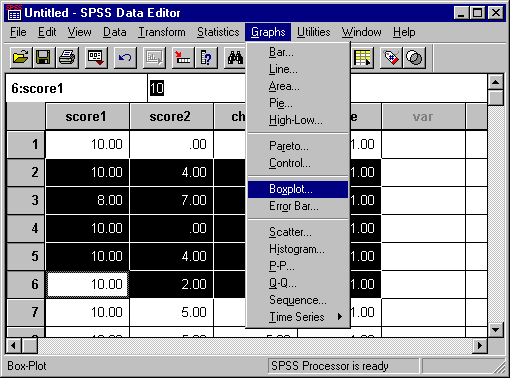Choose Line... from Graphs menu
Image resolution: width=510 pixels, height=378 pixels.
coord(298,69)
